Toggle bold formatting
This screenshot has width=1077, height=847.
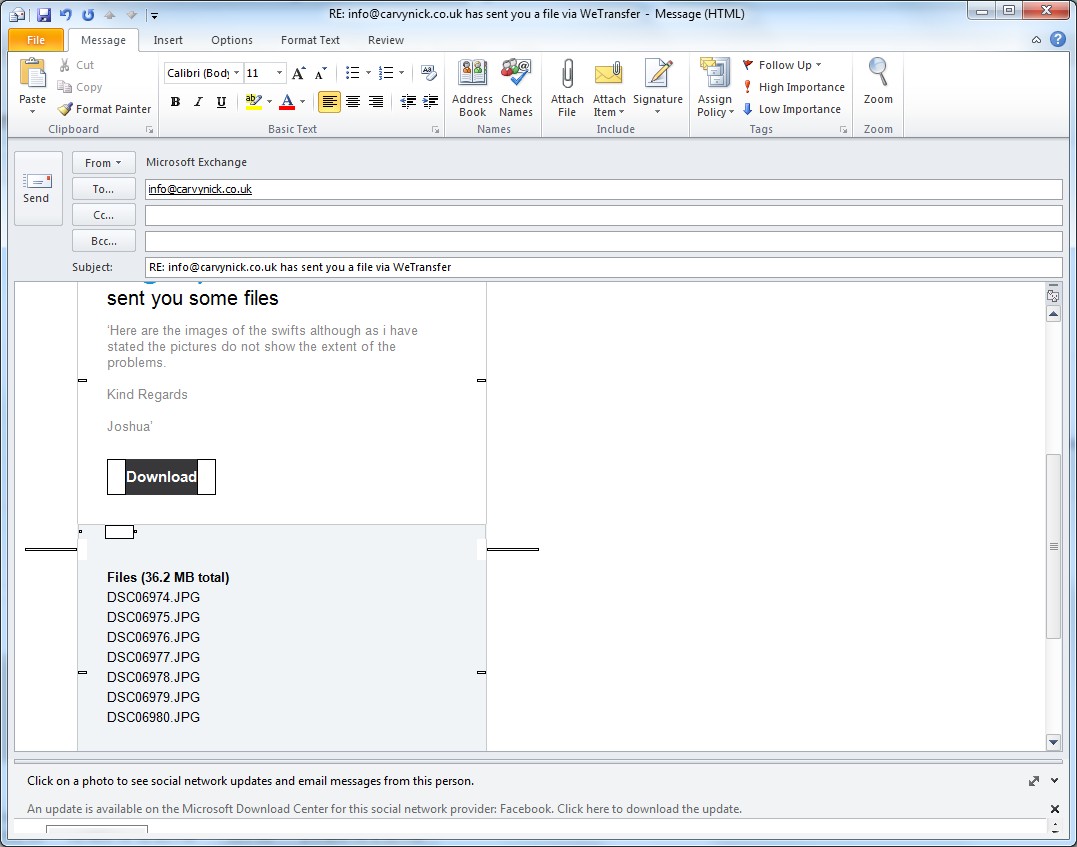176,102
